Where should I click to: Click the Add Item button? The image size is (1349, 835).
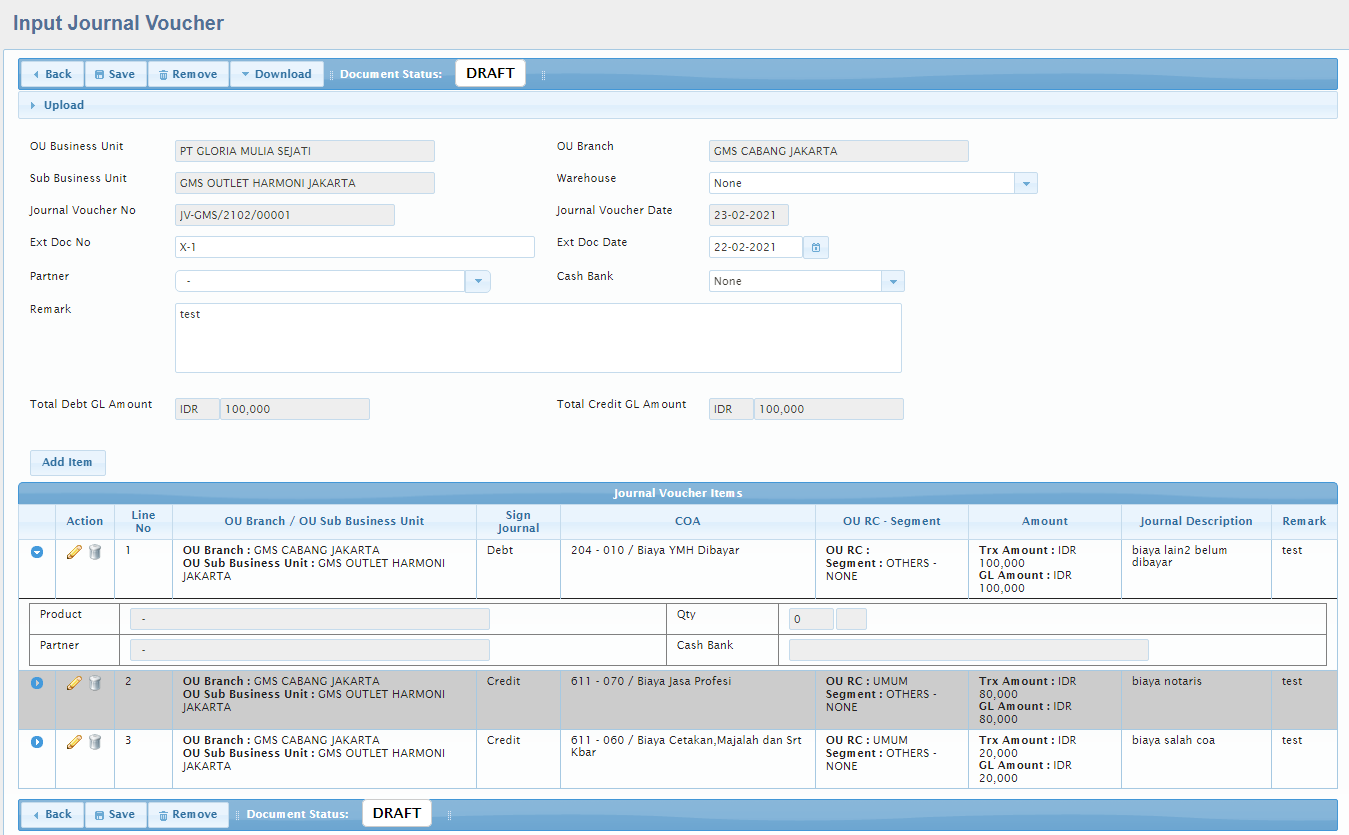click(x=67, y=462)
